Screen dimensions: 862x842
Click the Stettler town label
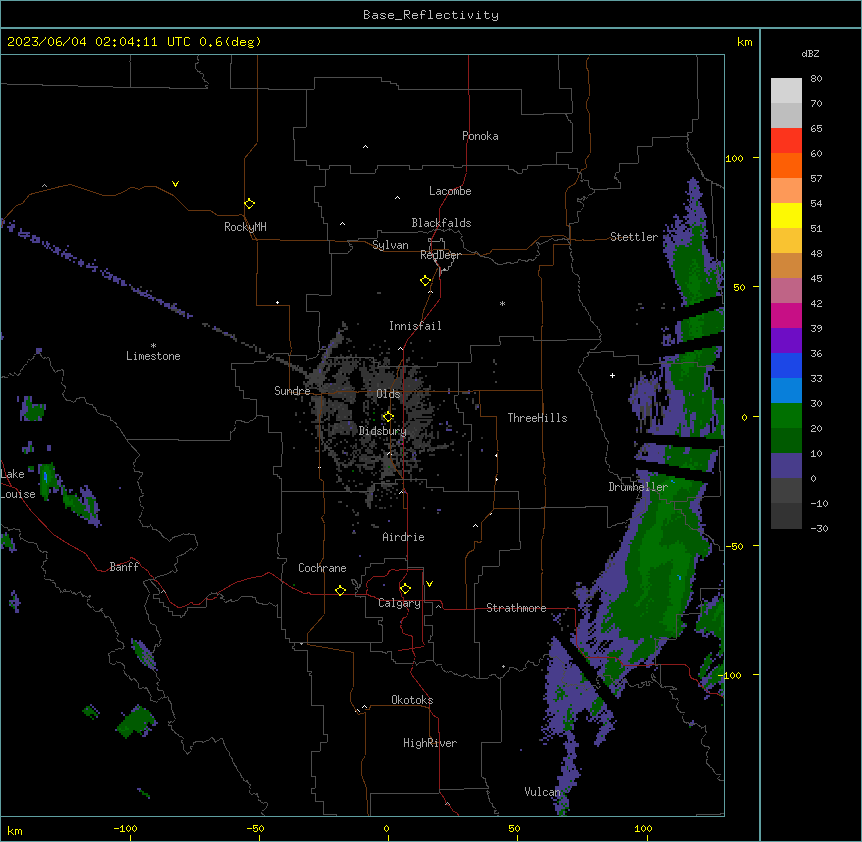(634, 237)
